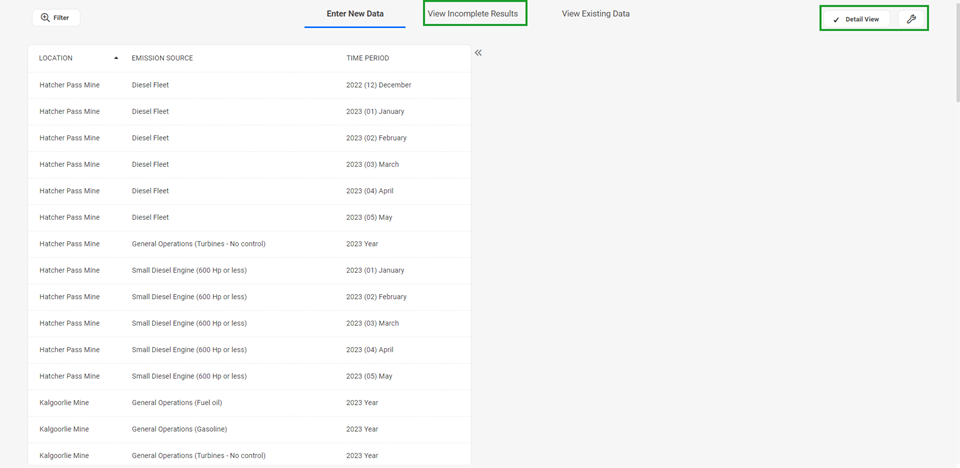
Task: Select General Operations (Fuel oil) row
Action: [x=249, y=402]
